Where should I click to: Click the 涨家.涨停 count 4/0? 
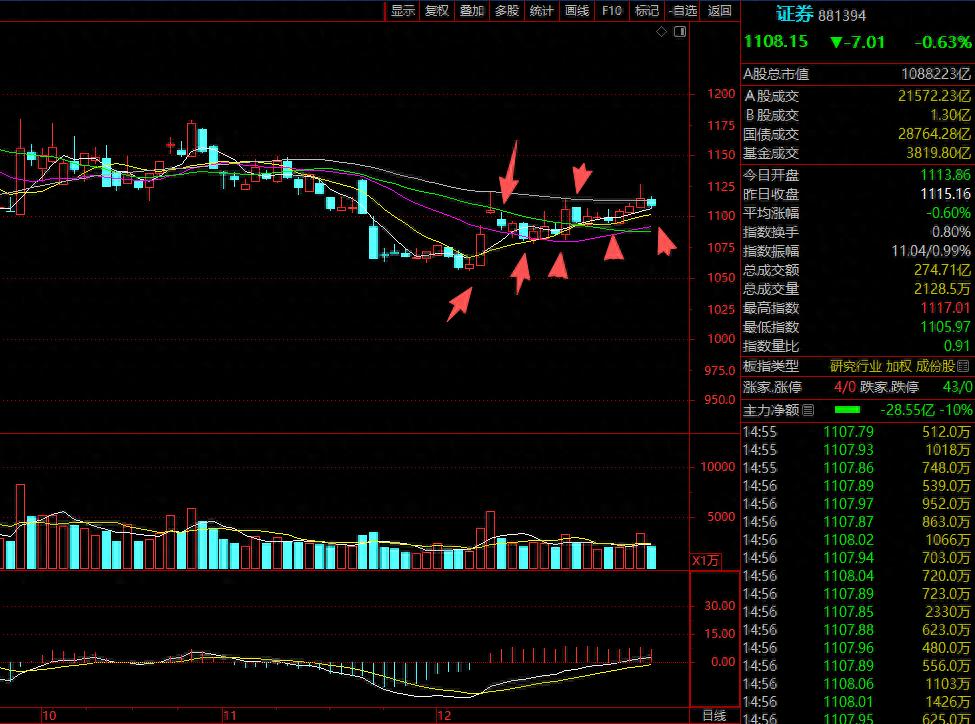844,387
